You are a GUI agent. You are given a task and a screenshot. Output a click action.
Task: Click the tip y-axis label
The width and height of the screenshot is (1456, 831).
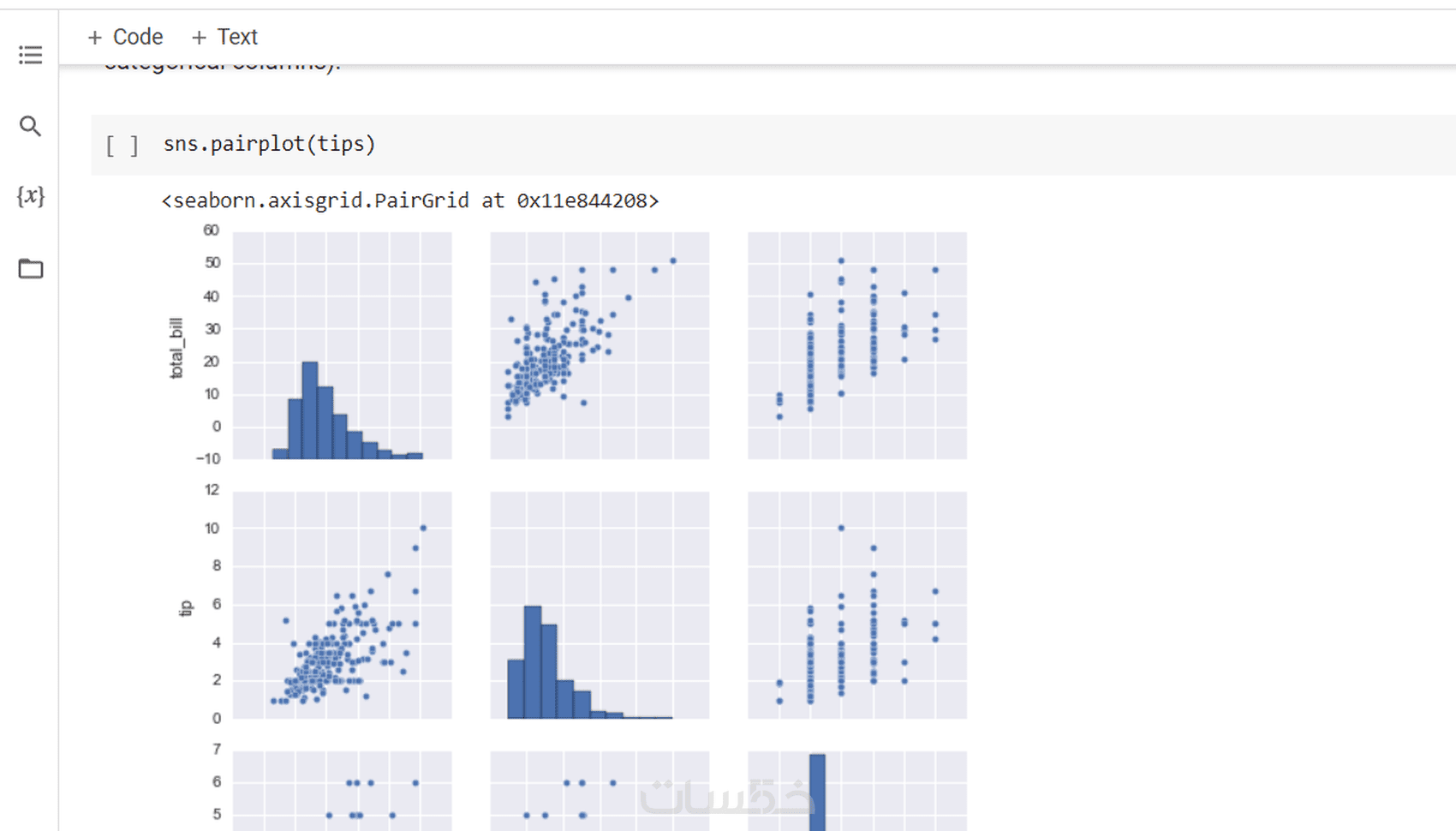185,608
